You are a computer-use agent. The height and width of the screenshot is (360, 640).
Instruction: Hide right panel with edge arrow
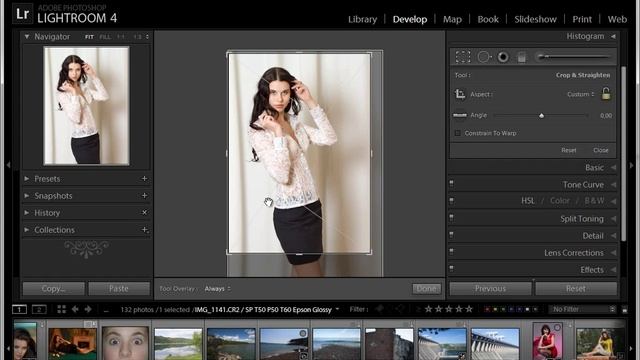[x=632, y=165]
